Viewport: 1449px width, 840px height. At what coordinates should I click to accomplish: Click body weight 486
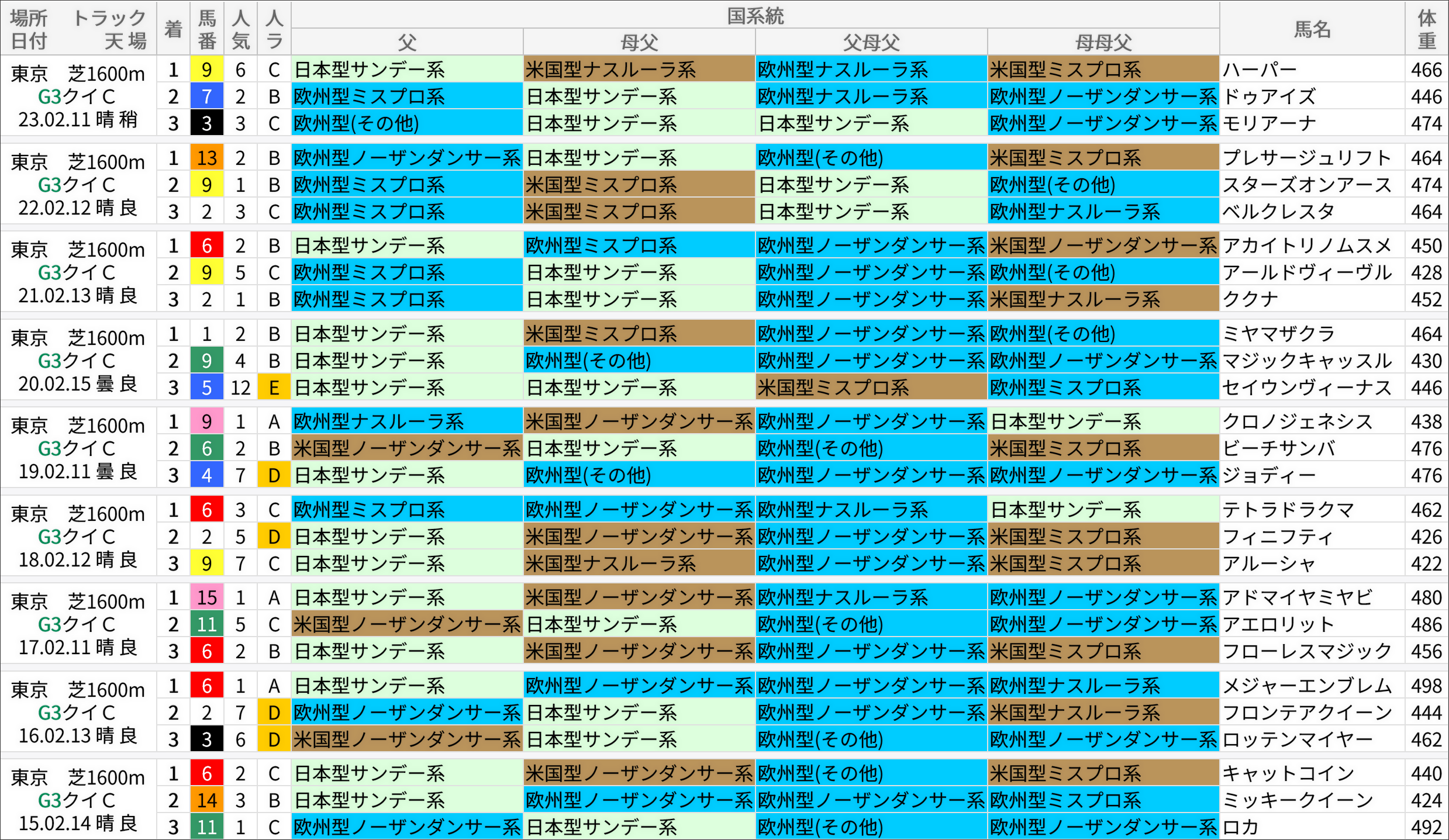[1427, 624]
